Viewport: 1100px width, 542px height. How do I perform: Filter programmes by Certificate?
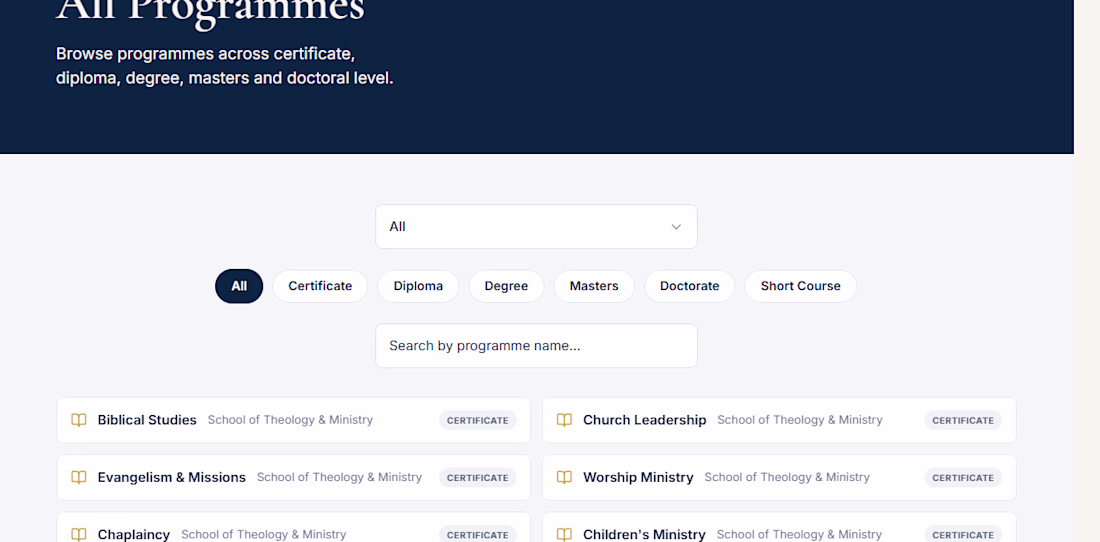point(320,286)
